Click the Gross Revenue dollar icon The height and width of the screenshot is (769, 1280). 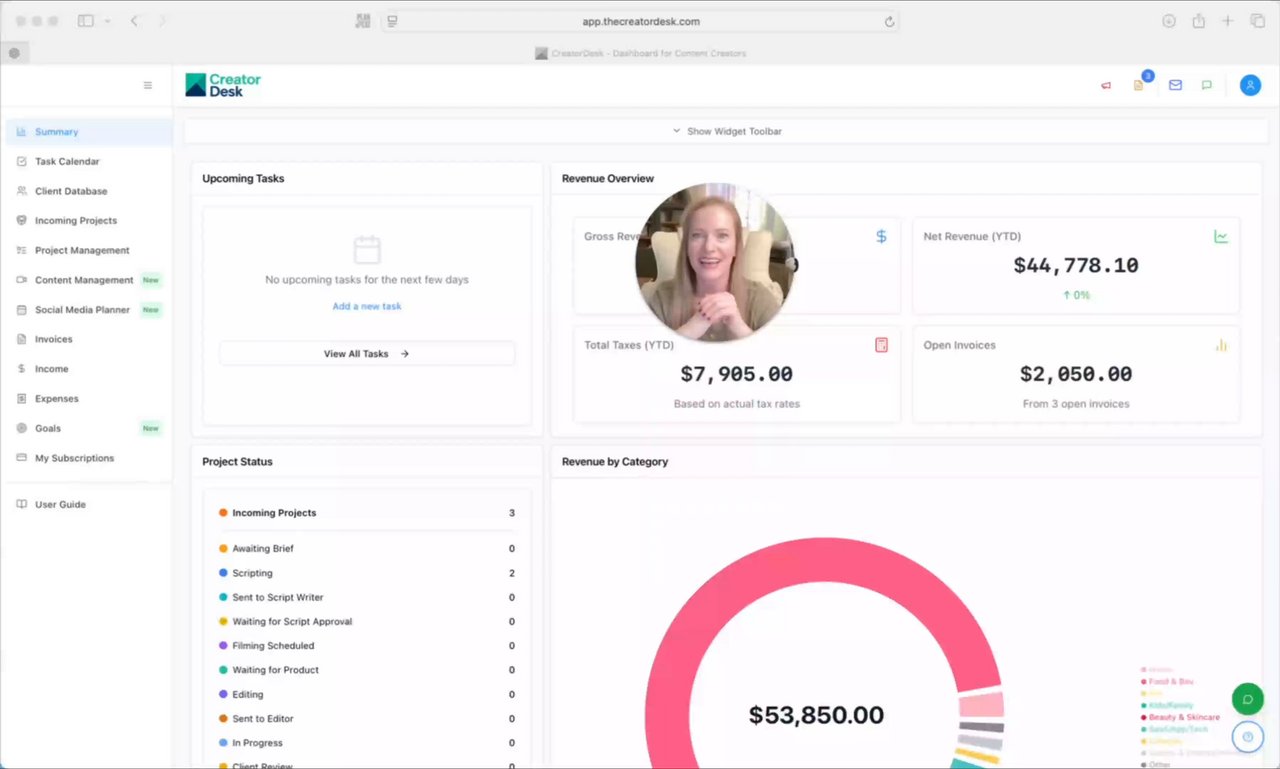(881, 237)
